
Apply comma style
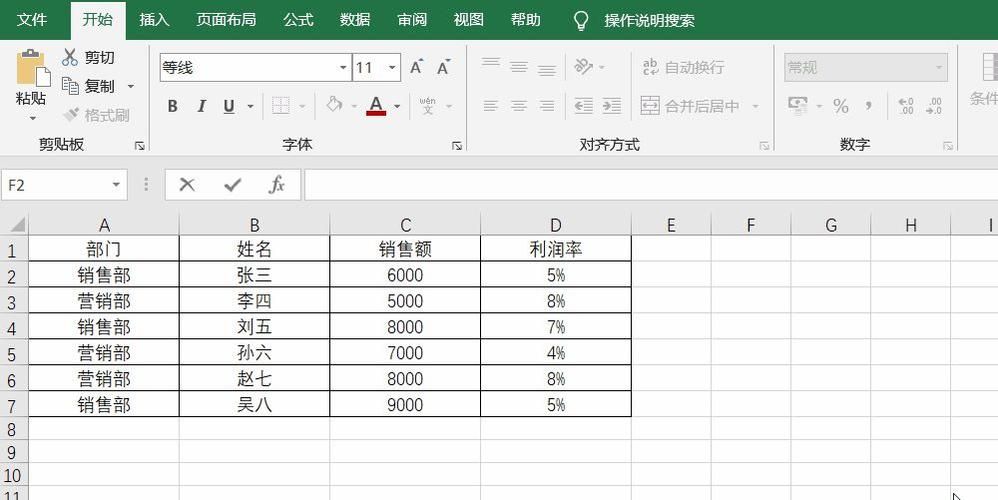coord(869,106)
